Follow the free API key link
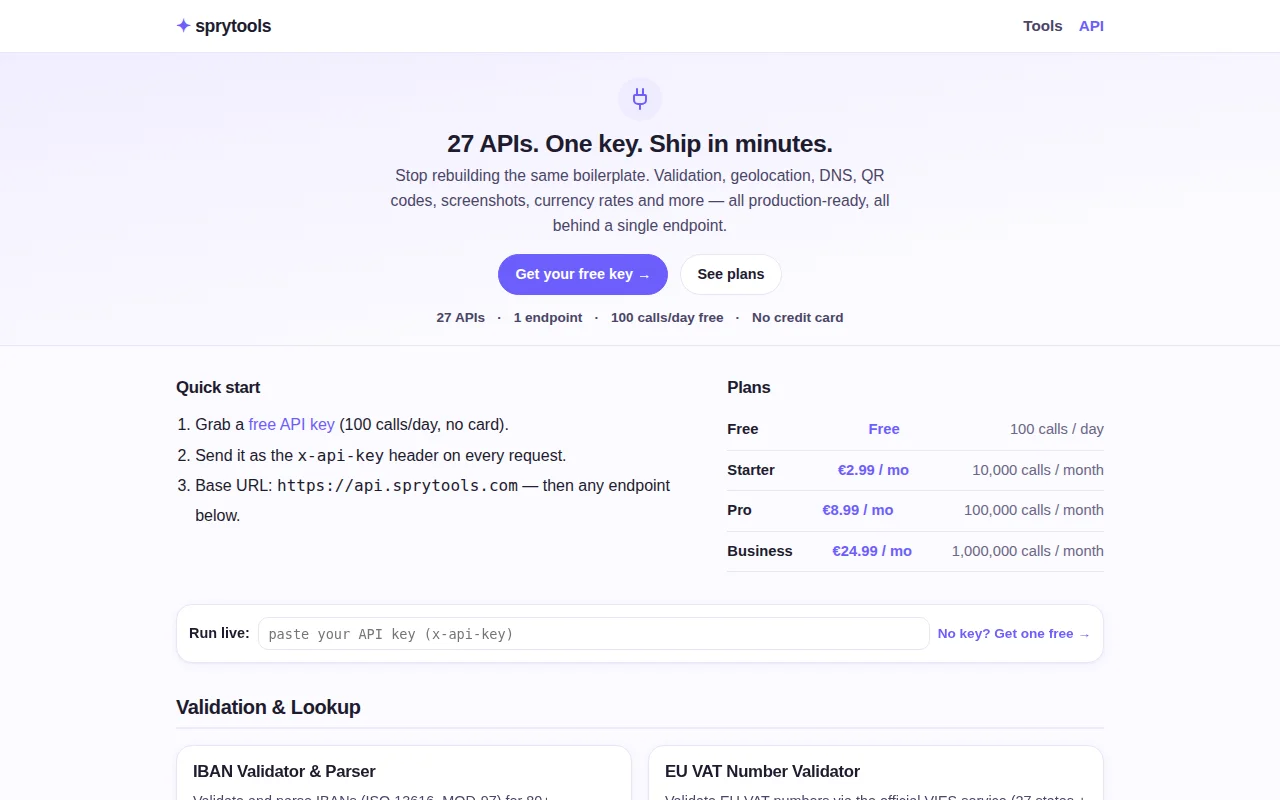Image resolution: width=1280 pixels, height=800 pixels. pyautogui.click(x=292, y=424)
